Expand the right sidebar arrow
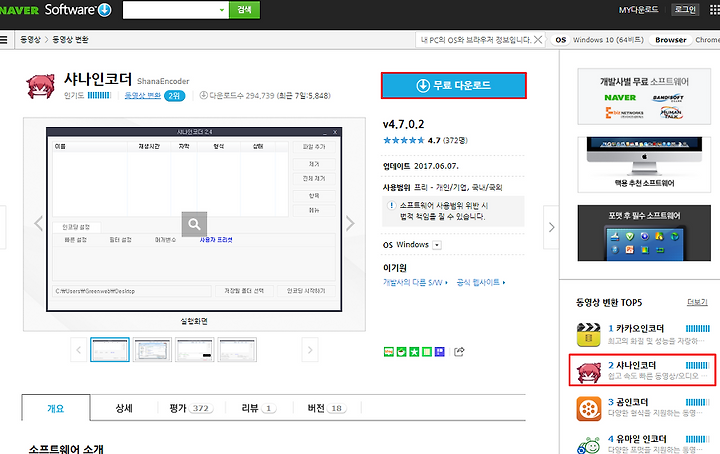This screenshot has width=720, height=454. point(551,227)
